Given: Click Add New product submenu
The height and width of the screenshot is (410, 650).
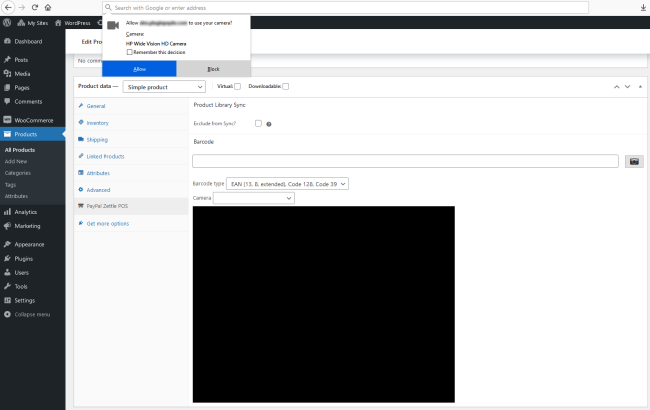Looking at the screenshot, I should (x=16, y=162).
